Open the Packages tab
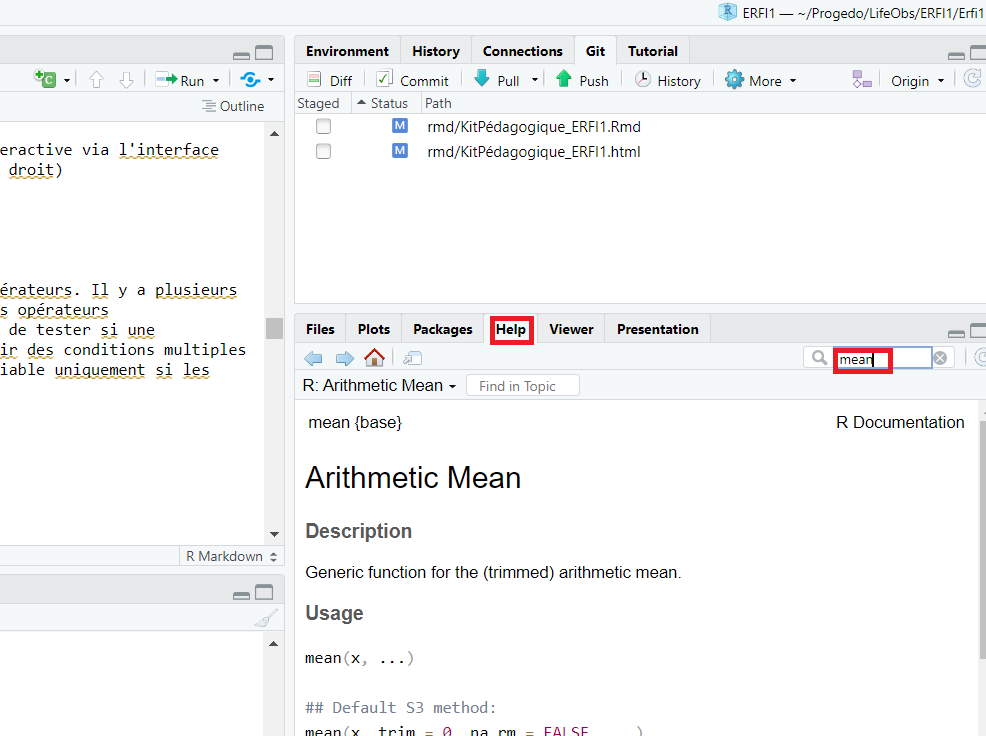Screen dimensions: 986x736 click(442, 329)
